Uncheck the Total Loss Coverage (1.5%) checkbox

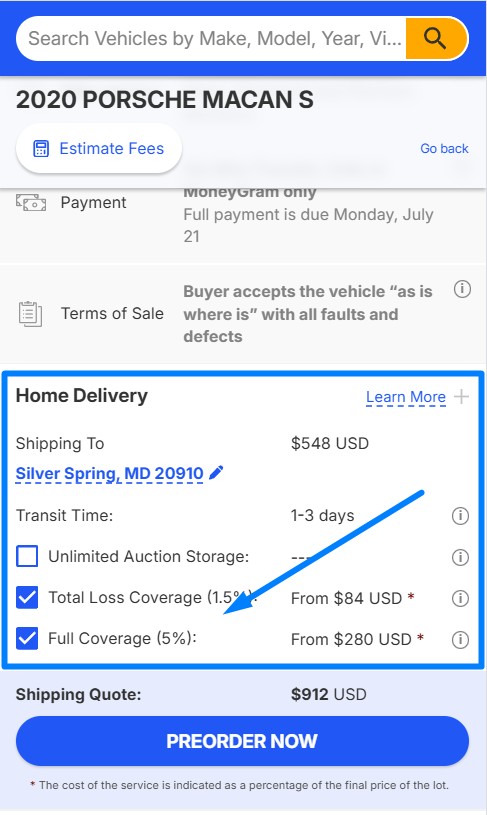pos(27,598)
